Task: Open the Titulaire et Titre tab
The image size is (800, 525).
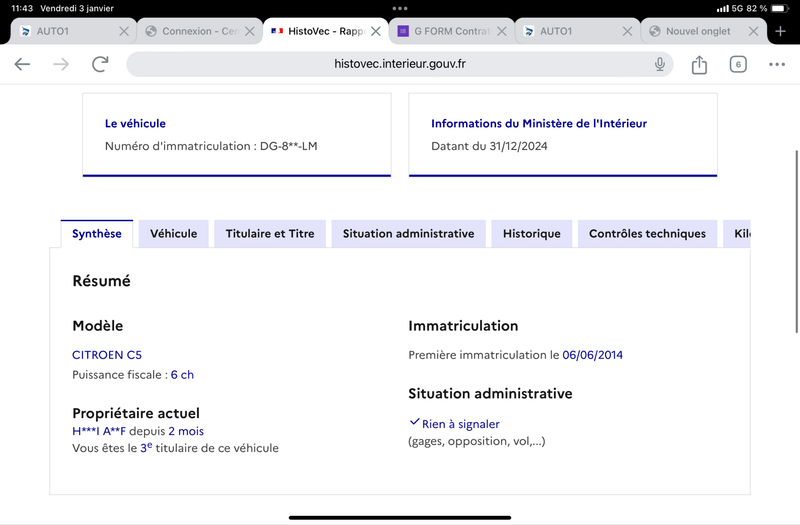Action: pyautogui.click(x=270, y=234)
